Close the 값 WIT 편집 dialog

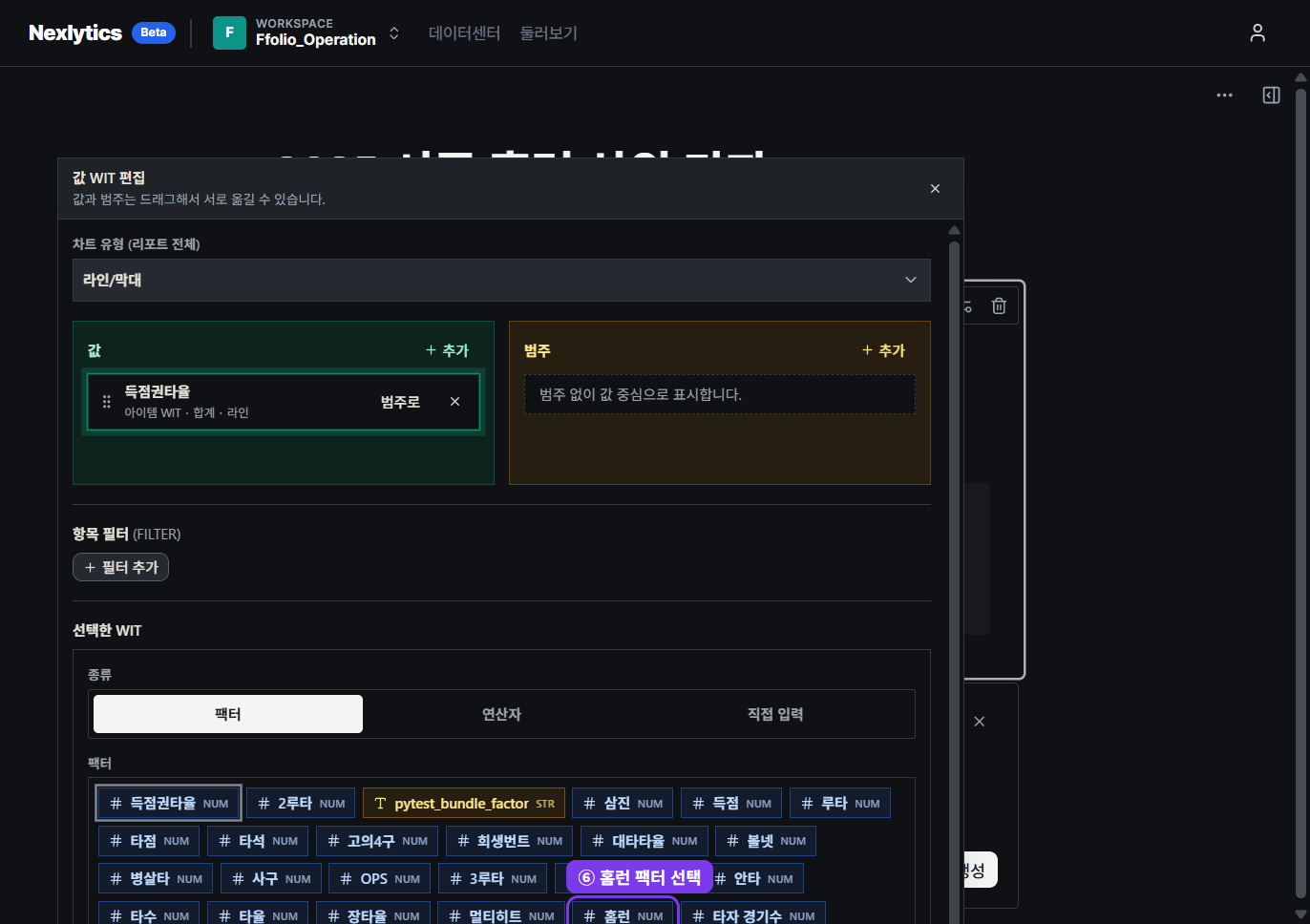(935, 189)
